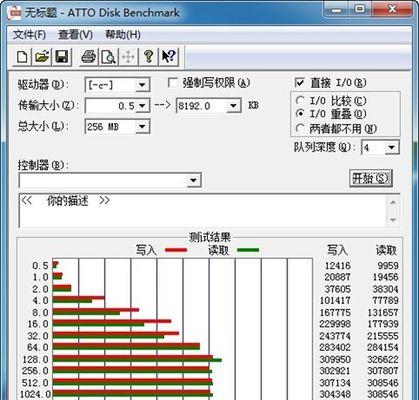Save results with the floppy disk icon
This screenshot has height=400, width=419.
(62, 56)
